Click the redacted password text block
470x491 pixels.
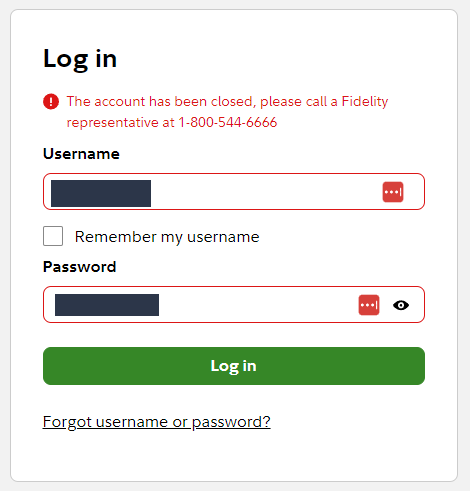click(x=107, y=305)
